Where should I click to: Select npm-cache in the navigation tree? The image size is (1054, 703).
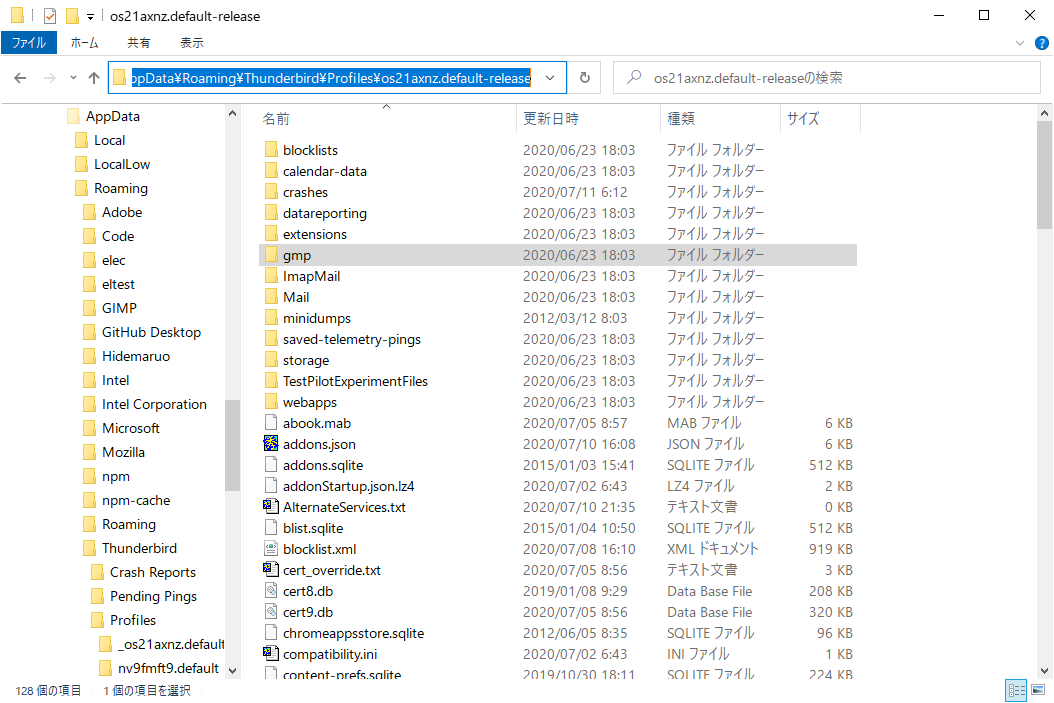tap(136, 500)
